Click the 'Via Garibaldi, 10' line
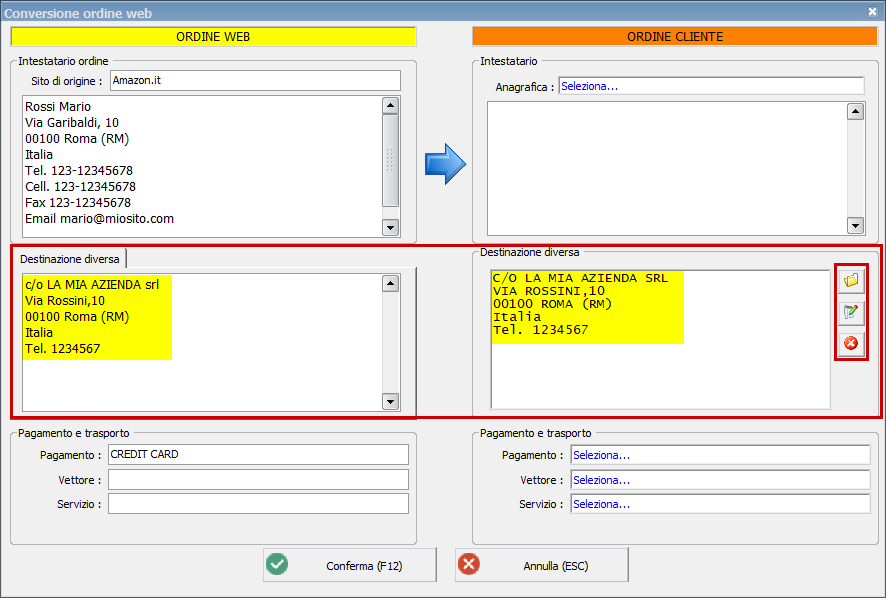886x598 pixels. (72, 123)
